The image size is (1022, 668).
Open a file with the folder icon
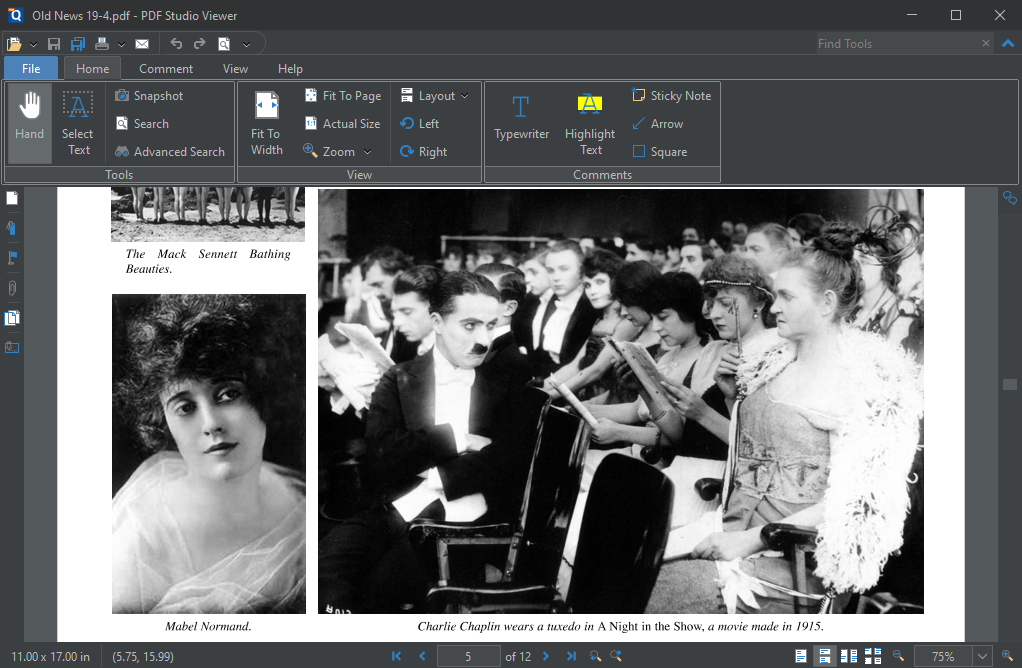point(14,44)
